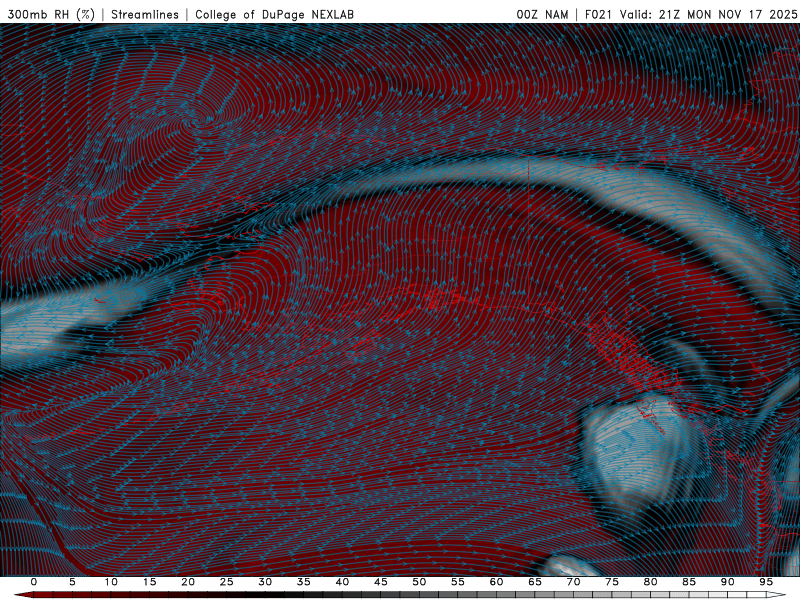
Task: Select the 15 label on the color scale
Action: (x=149, y=582)
